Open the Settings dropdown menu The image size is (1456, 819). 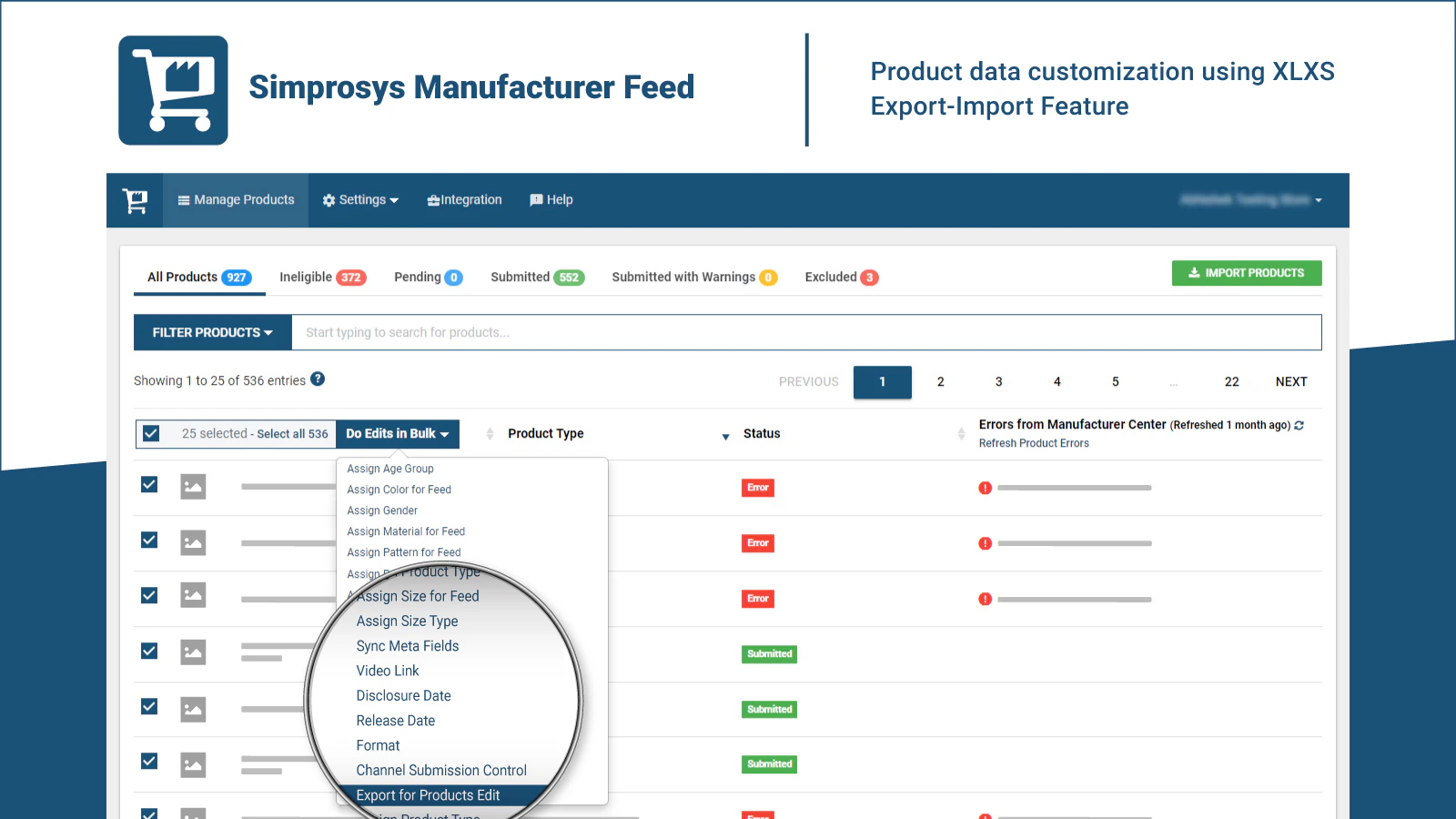coord(360,200)
